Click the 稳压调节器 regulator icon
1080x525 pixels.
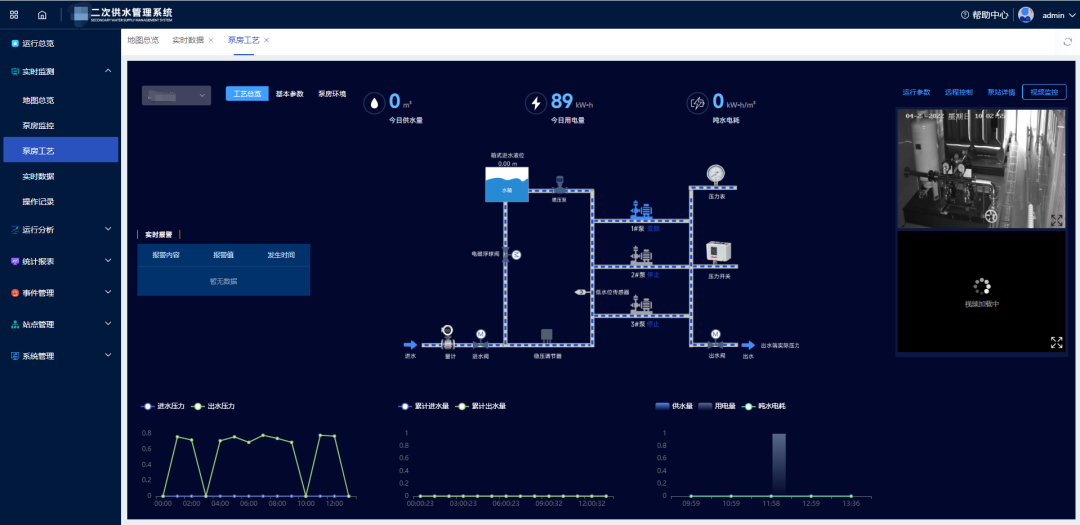[x=547, y=336]
